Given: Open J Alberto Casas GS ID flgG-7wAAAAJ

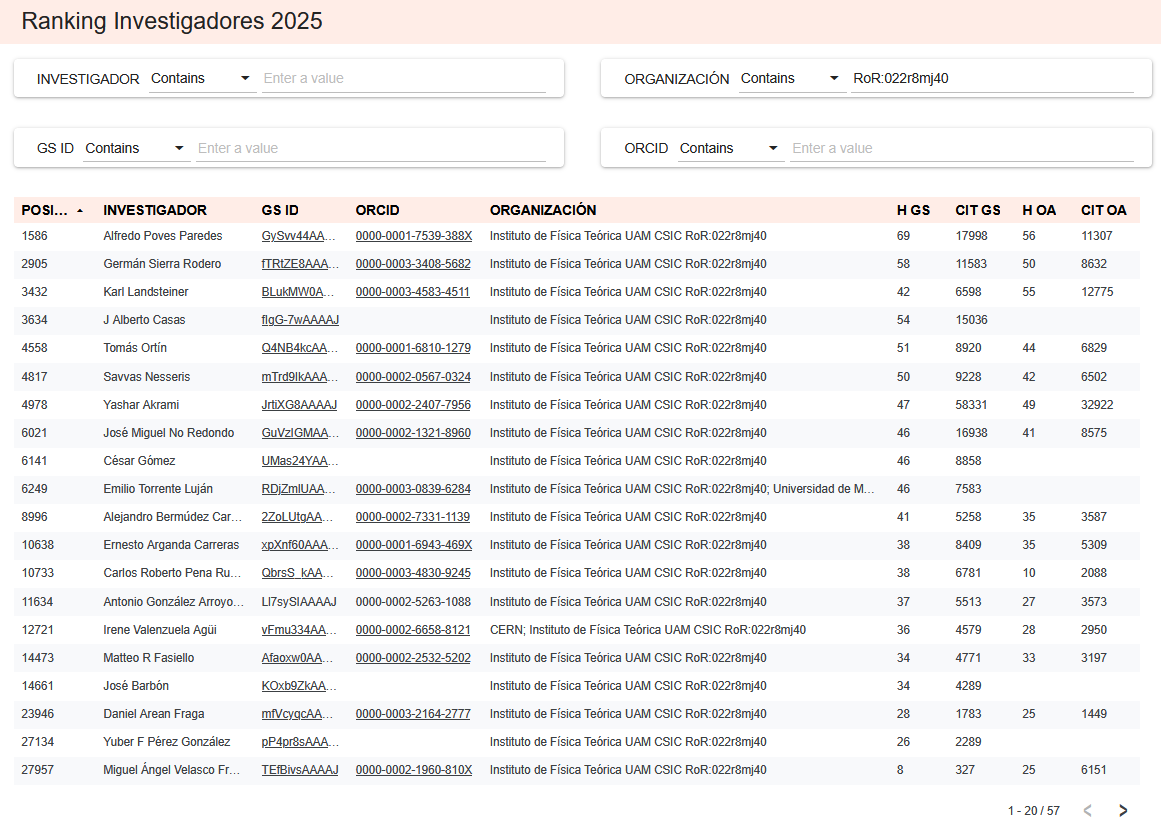Looking at the screenshot, I should (300, 321).
